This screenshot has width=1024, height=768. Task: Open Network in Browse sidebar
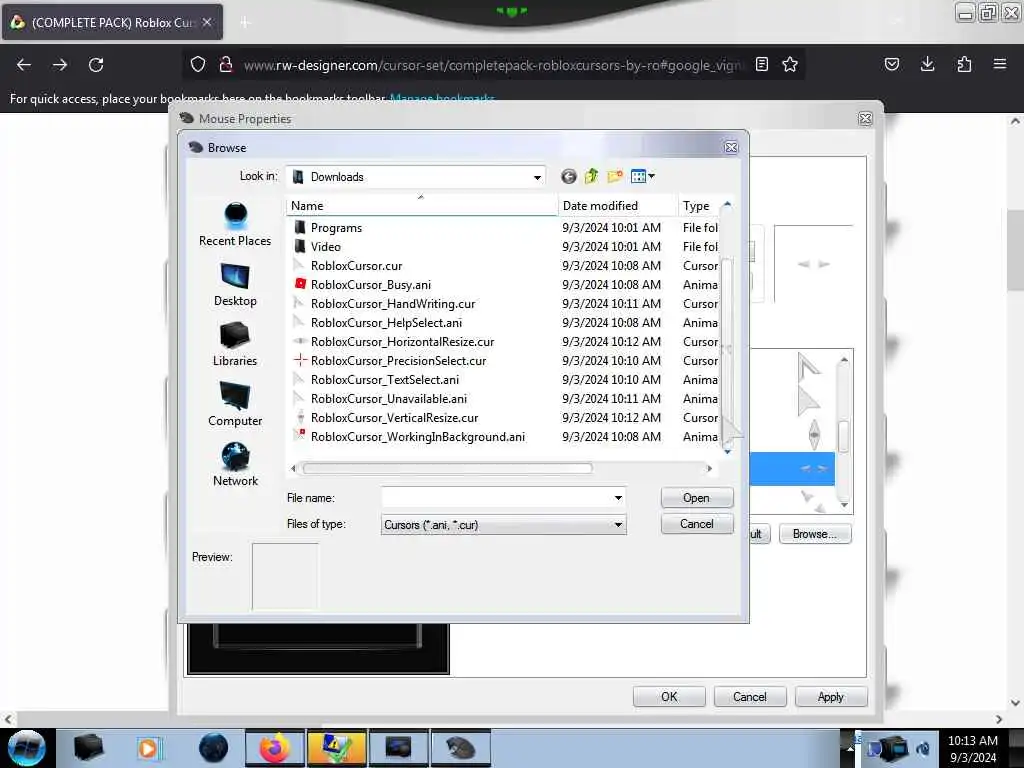(235, 464)
